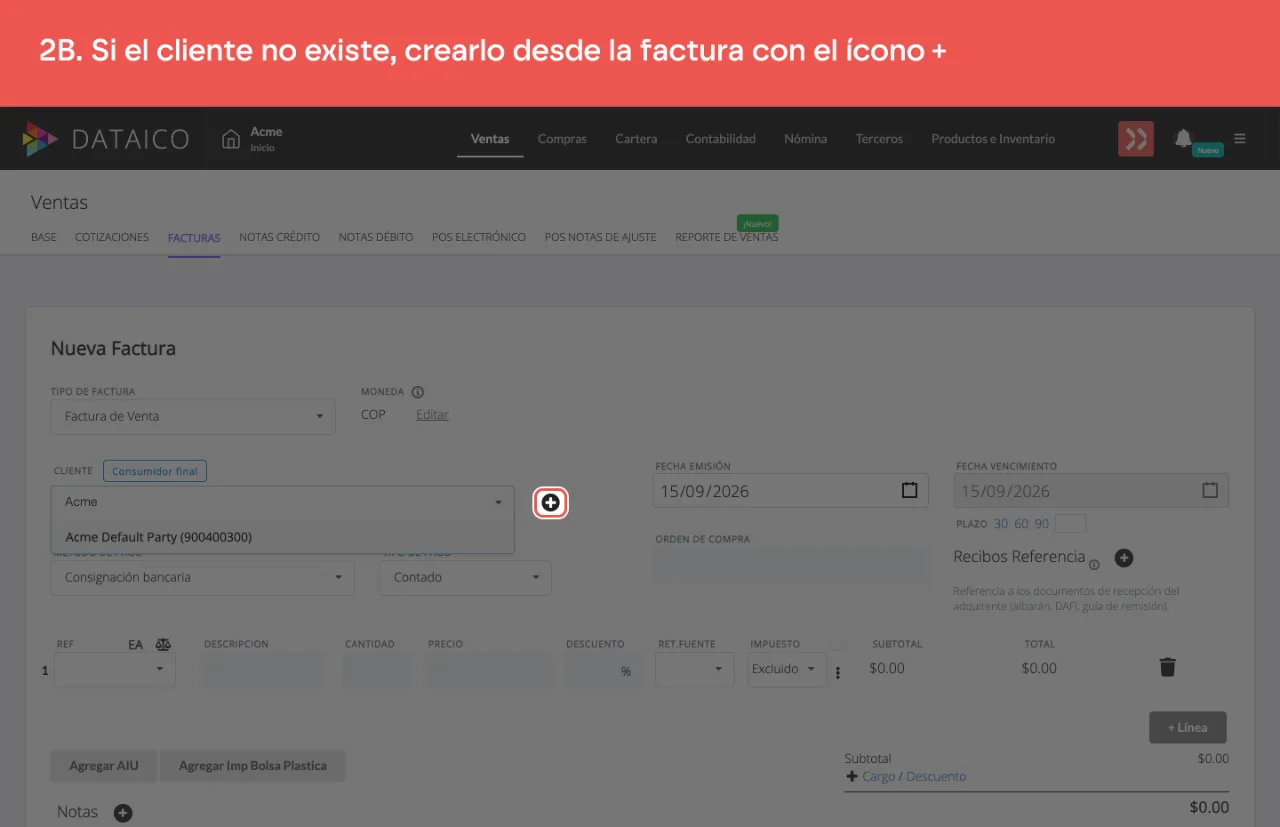Open the Acme home icon
This screenshot has height=827, width=1280.
(x=231, y=139)
